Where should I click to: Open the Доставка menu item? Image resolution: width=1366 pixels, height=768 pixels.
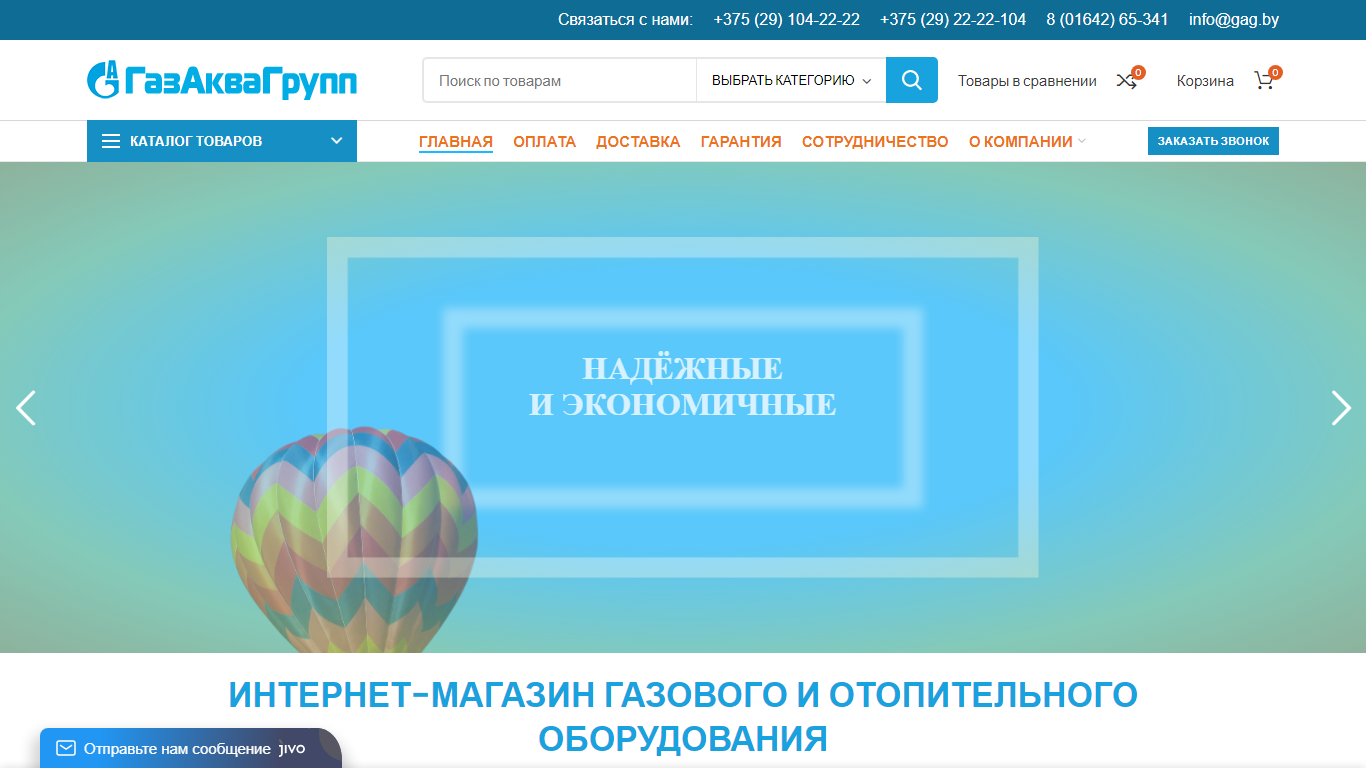638,142
